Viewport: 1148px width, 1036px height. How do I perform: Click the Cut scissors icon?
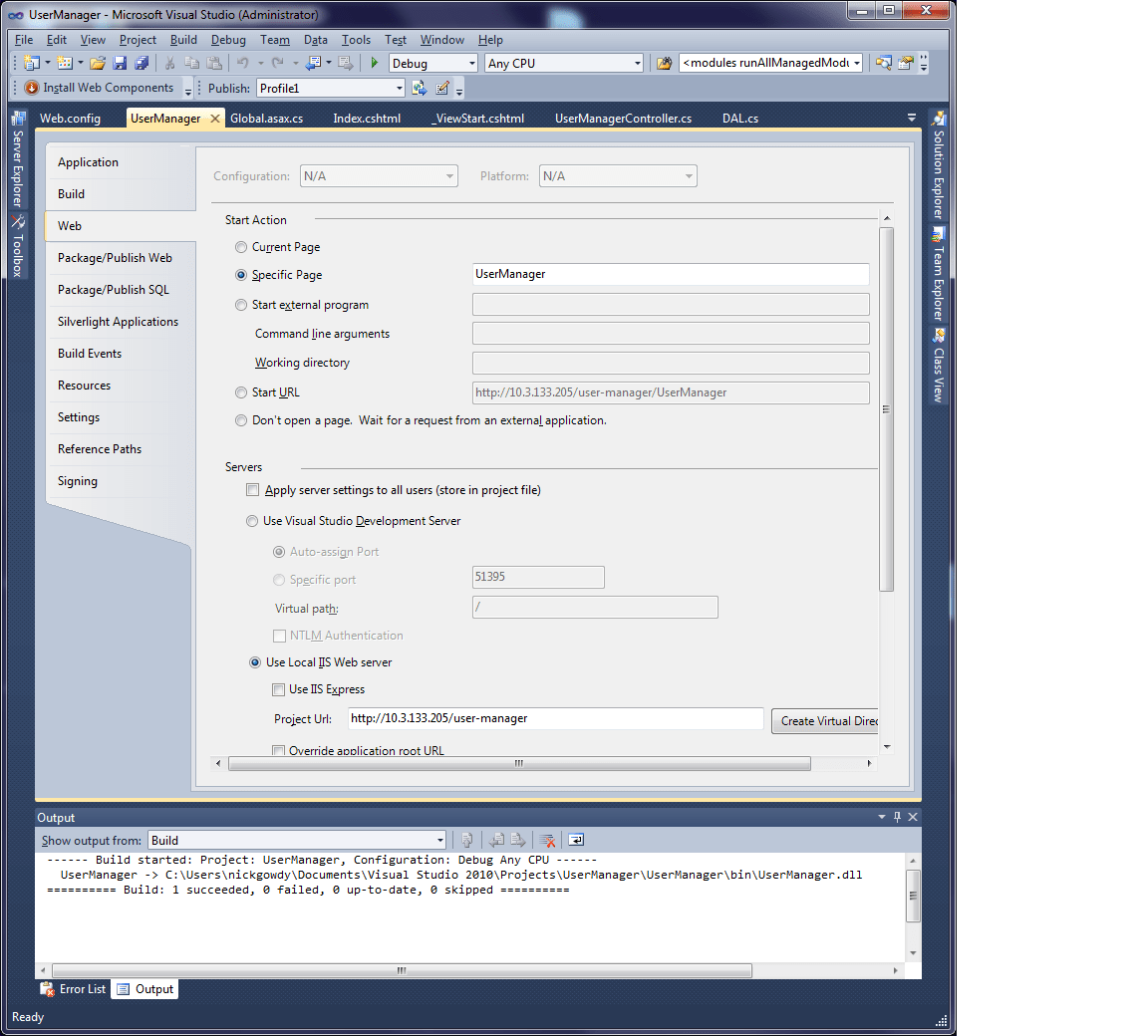pos(169,63)
